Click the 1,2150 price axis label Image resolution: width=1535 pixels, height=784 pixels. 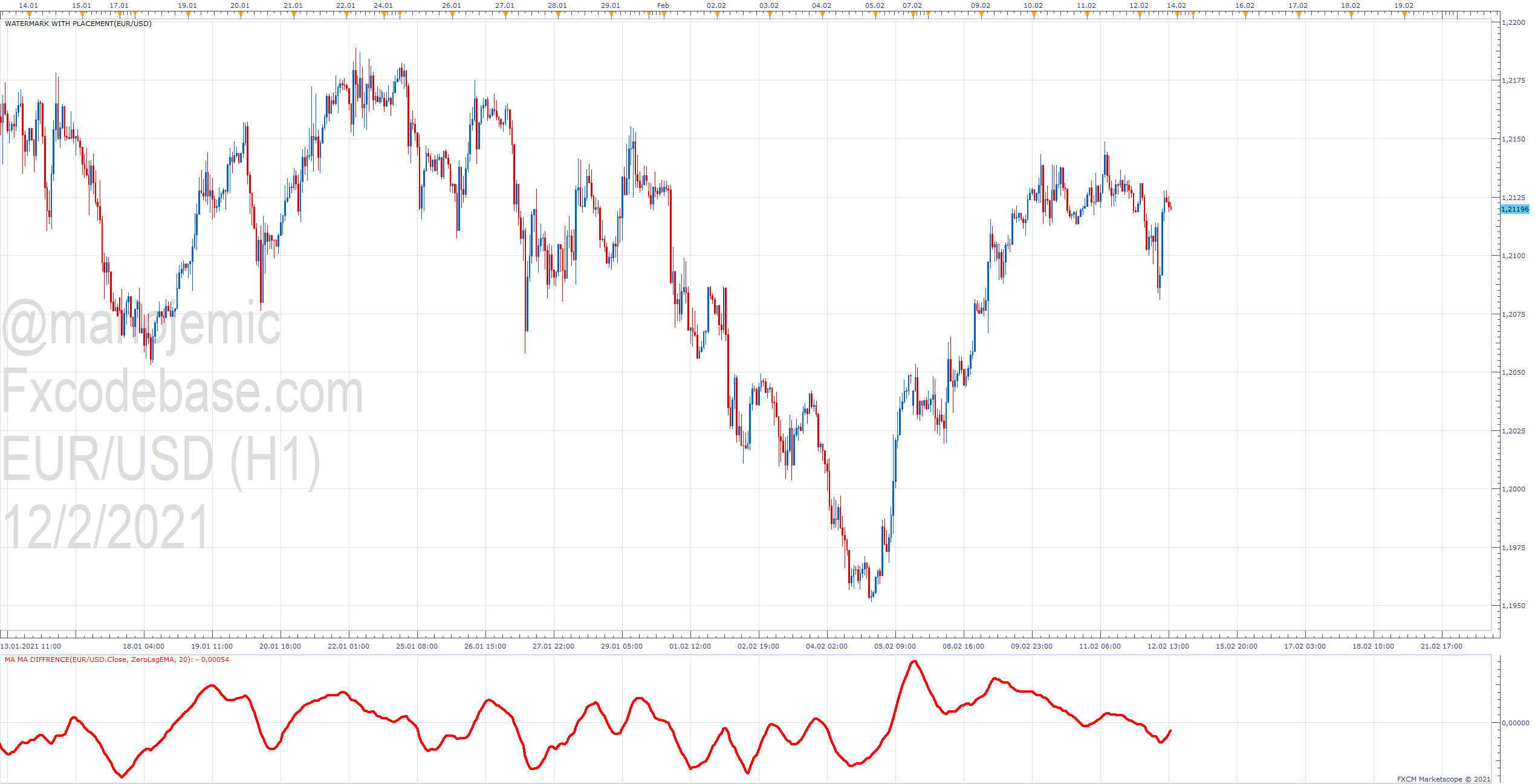tap(1514, 139)
